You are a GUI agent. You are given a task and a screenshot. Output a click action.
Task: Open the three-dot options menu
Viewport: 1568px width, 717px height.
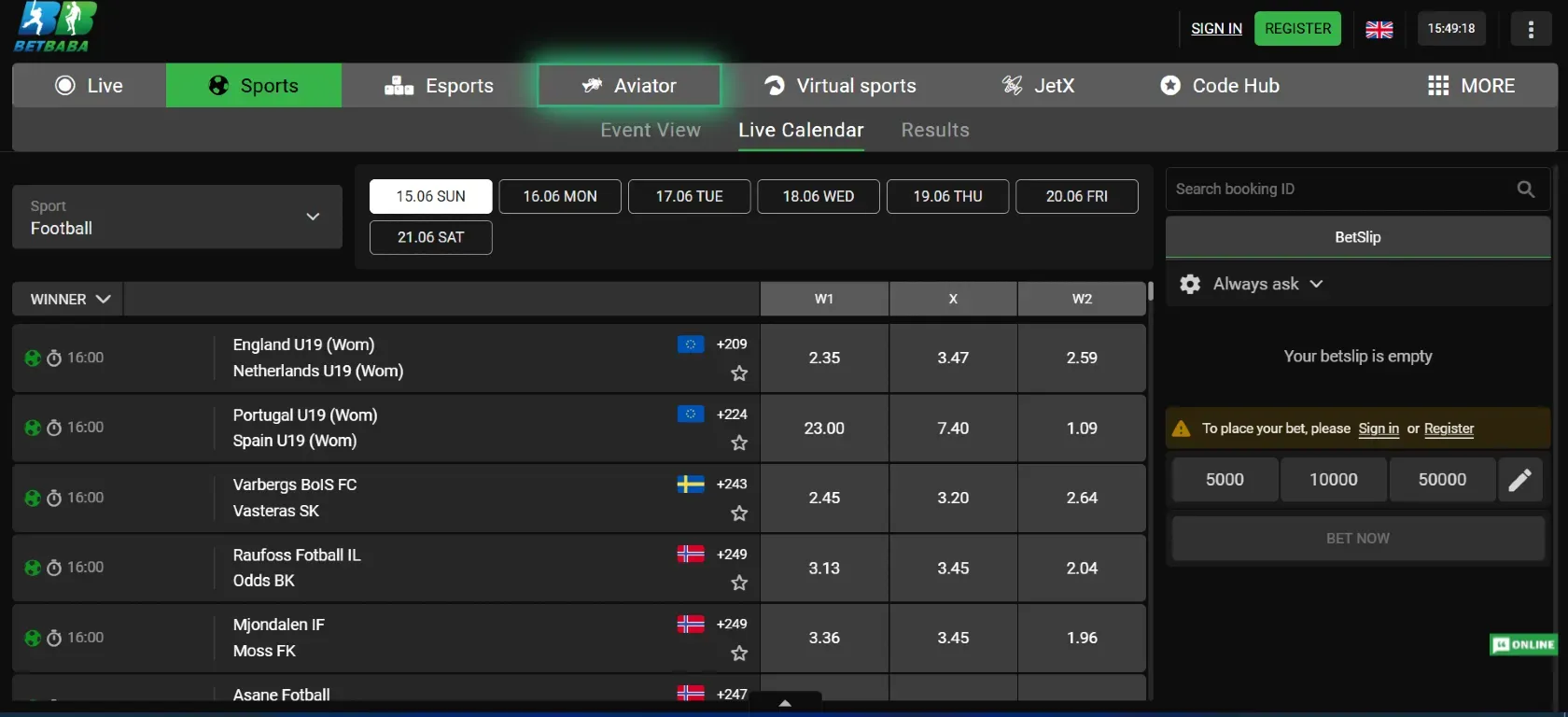(x=1531, y=29)
